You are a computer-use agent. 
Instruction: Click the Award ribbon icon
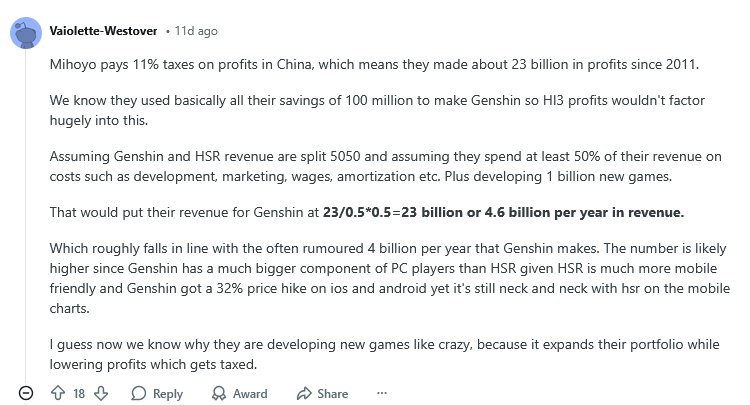click(x=219, y=393)
